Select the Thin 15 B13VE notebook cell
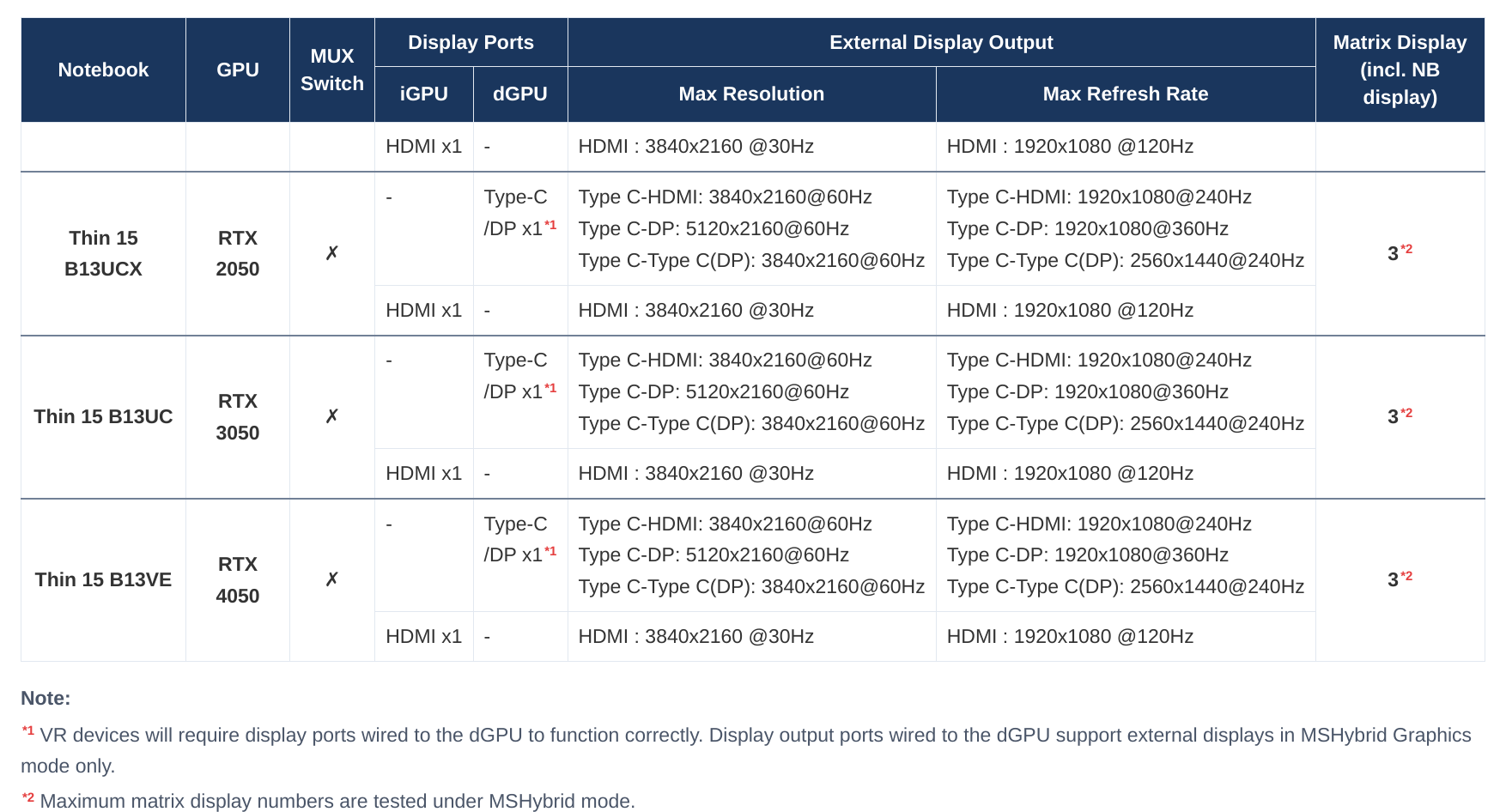 coord(103,579)
